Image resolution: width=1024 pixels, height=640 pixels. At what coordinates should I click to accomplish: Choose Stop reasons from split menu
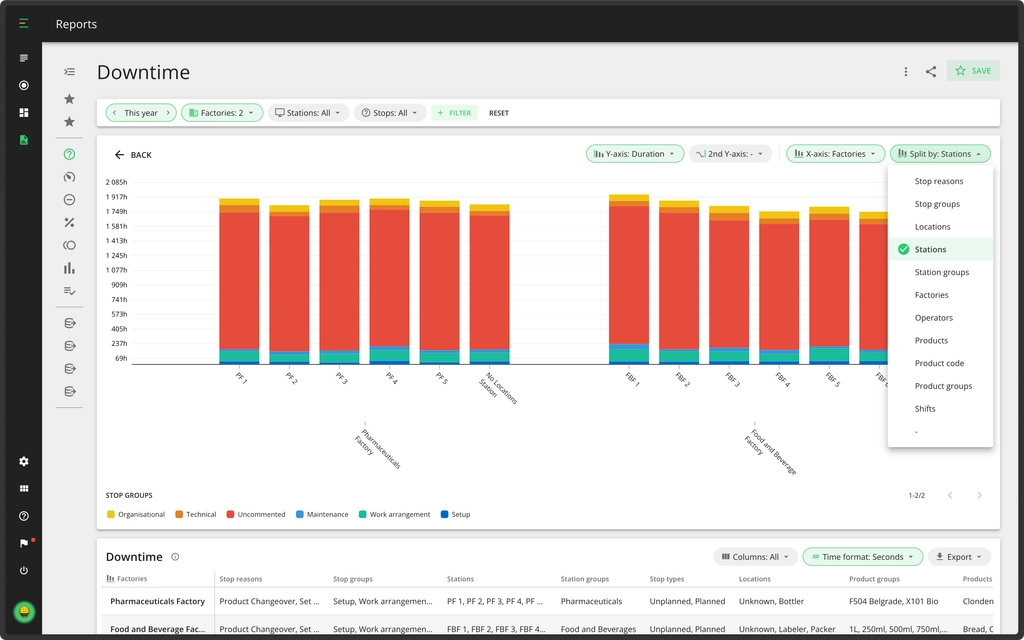[x=940, y=182]
